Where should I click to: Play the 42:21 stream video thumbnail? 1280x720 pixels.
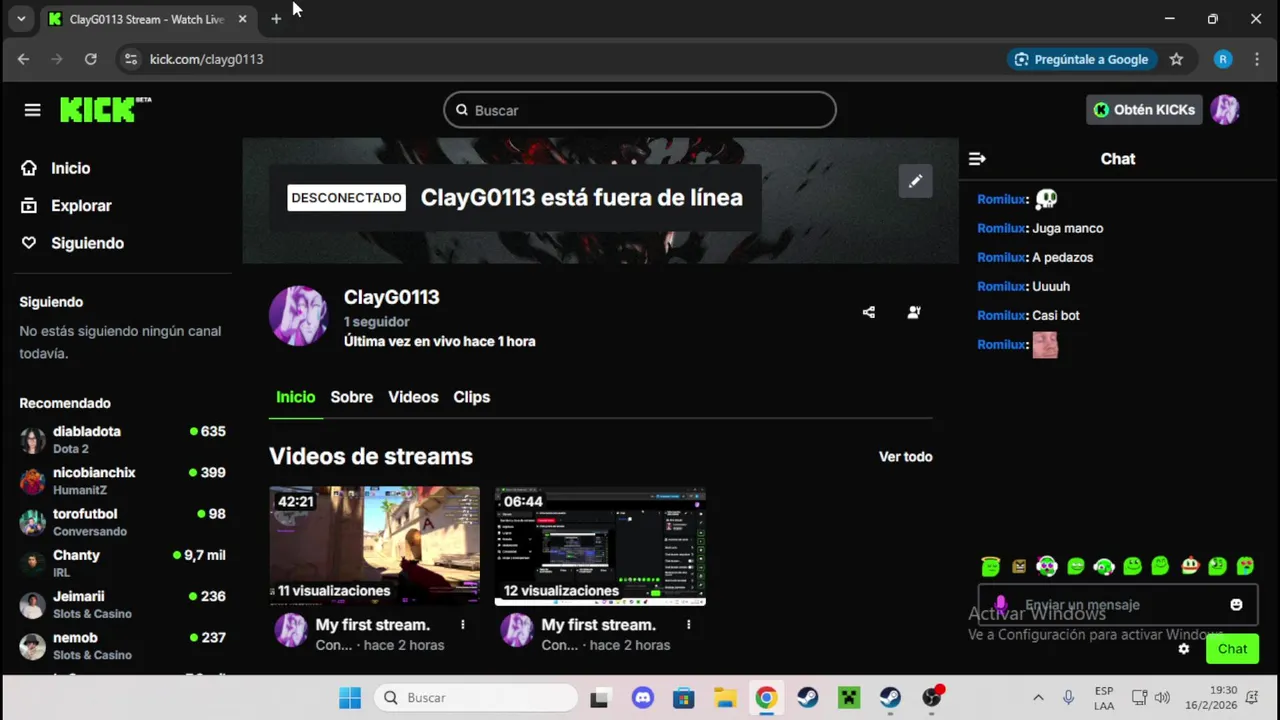point(374,546)
